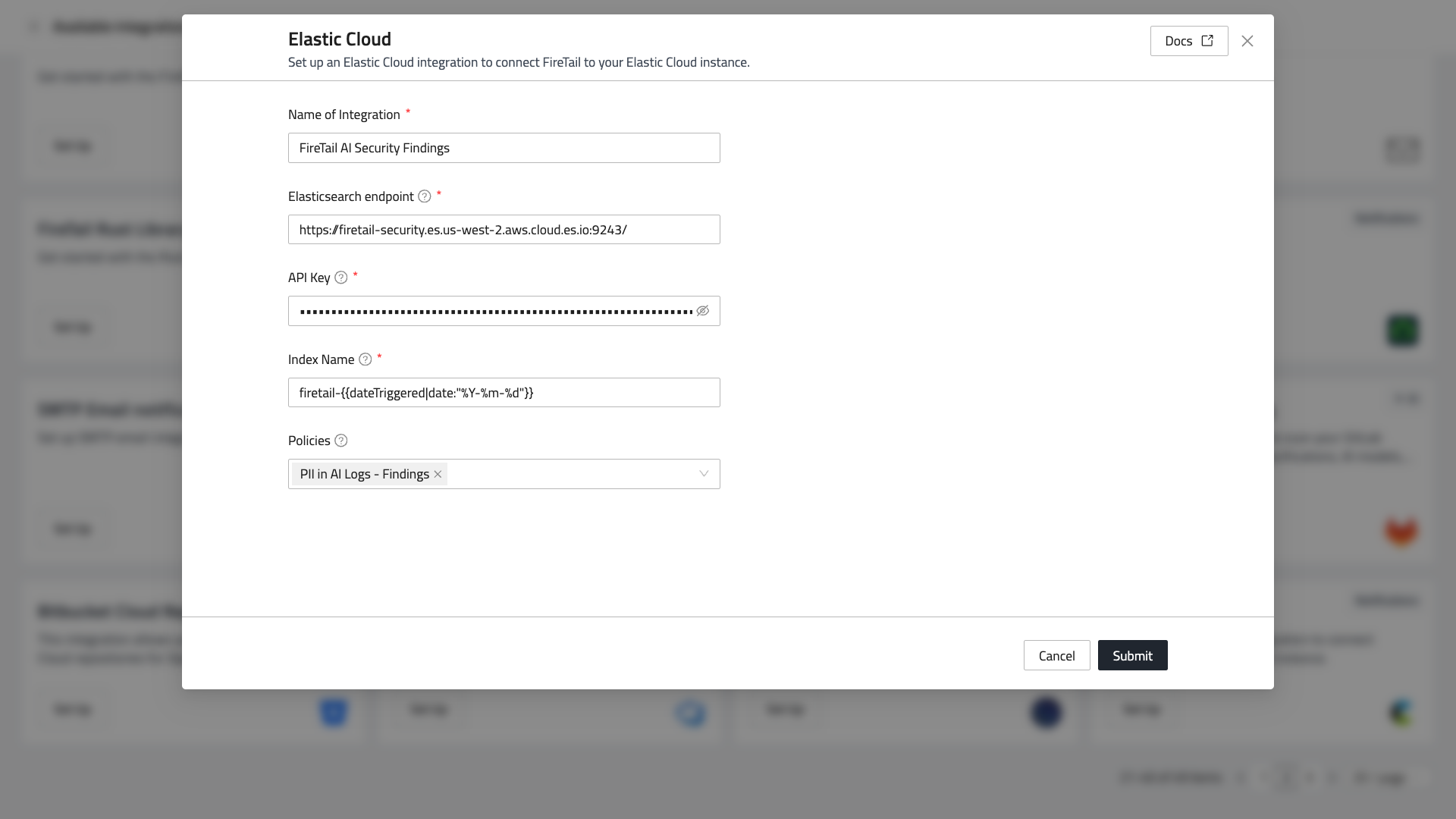Click the 'Name of Integration' label text
The width and height of the screenshot is (1456, 819).
(344, 115)
